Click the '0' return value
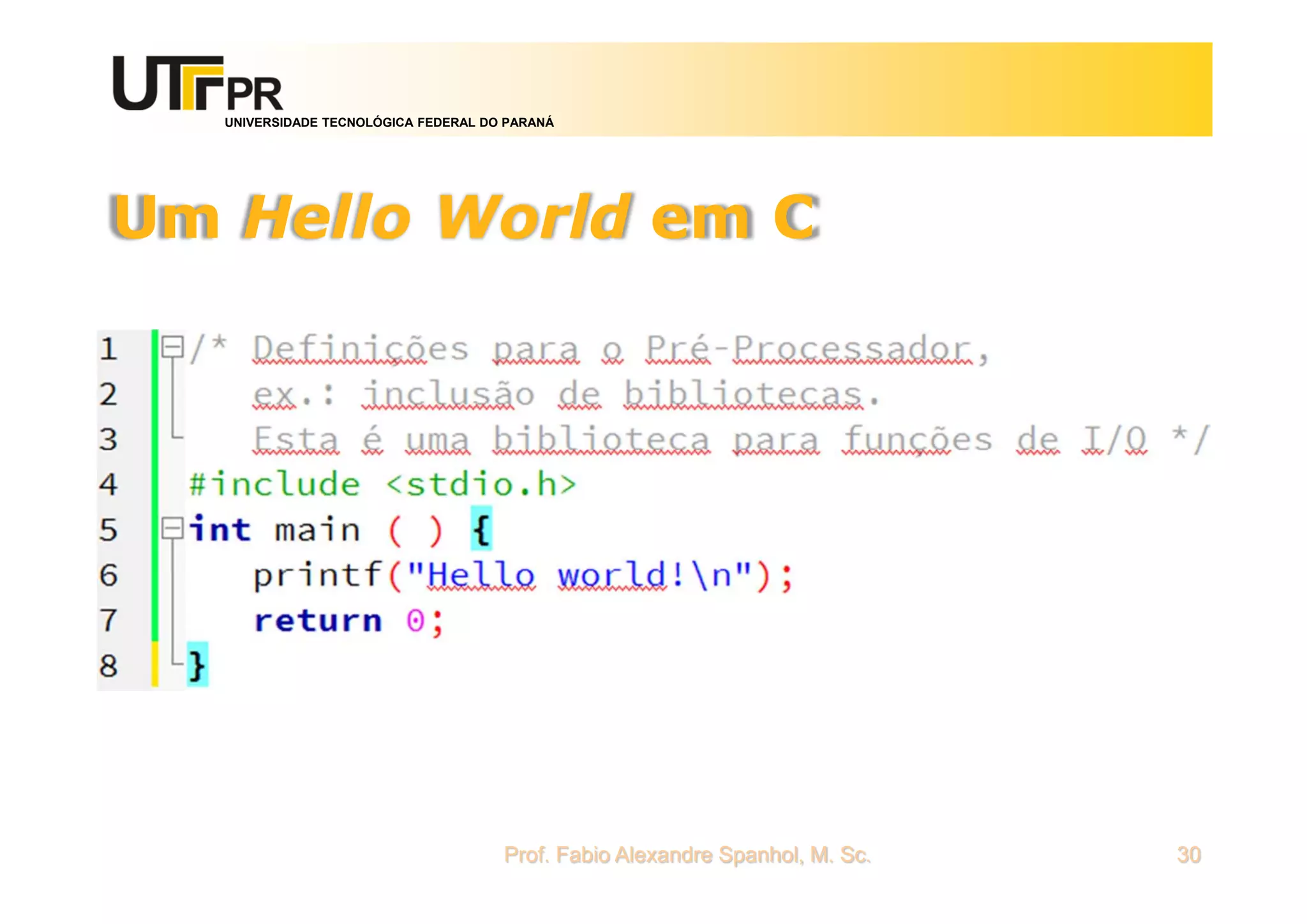The height and width of the screenshot is (924, 1307). tap(415, 620)
